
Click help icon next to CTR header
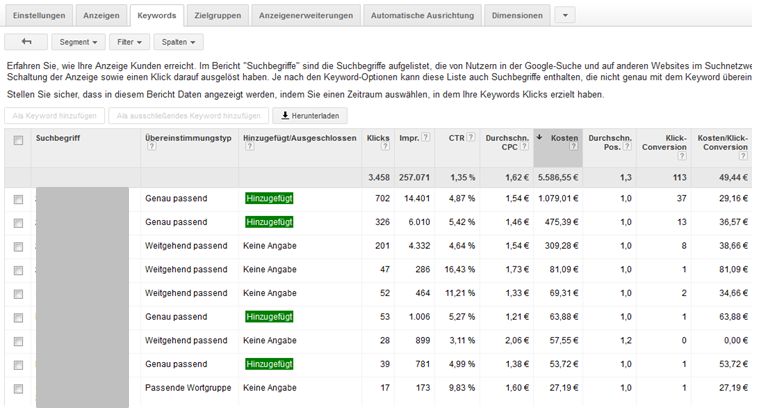coord(471,137)
